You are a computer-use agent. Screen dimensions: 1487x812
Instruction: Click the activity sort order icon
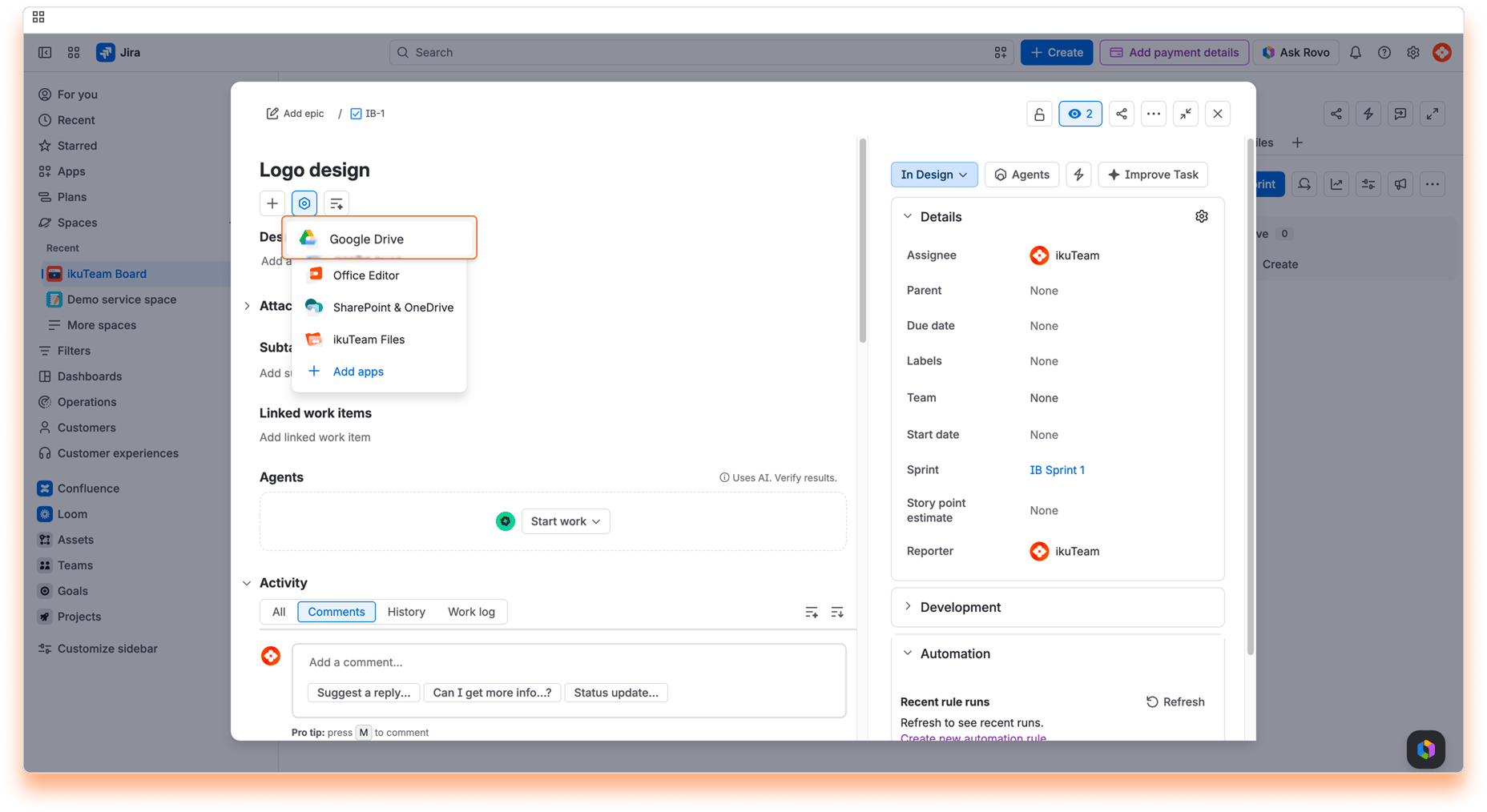pyautogui.click(x=837, y=613)
